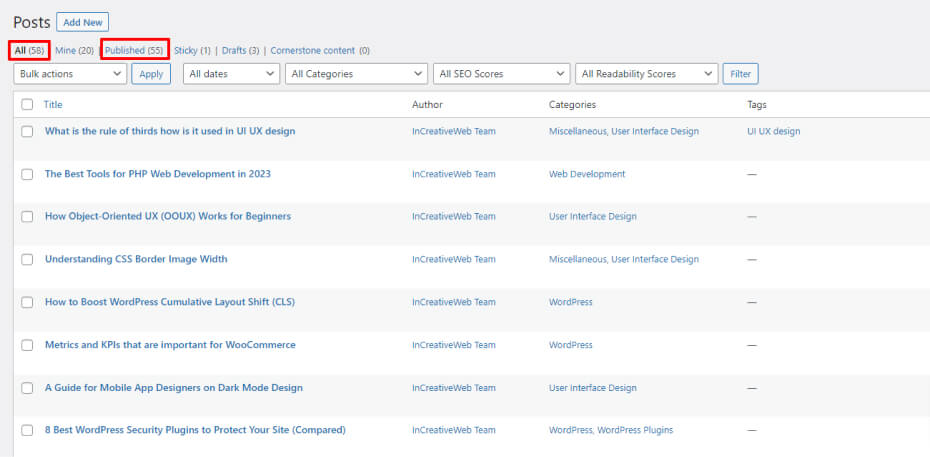Open Understanding CSS Border Image Width
930x457 pixels.
[x=136, y=259]
